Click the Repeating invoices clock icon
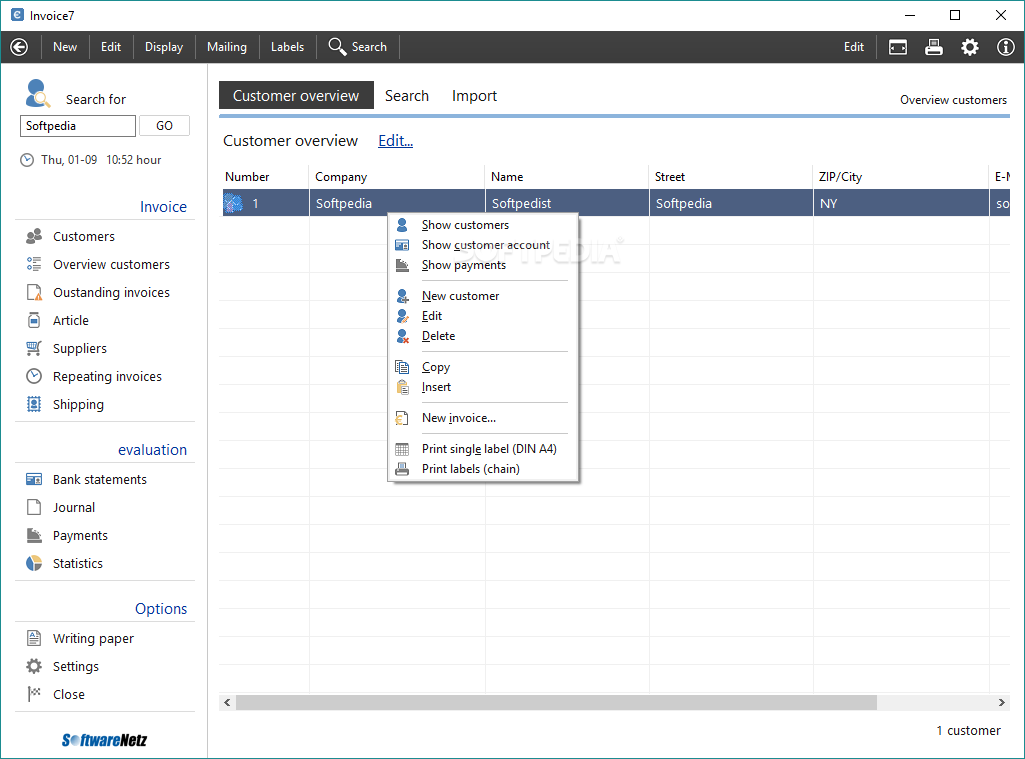This screenshot has width=1025, height=759. [34, 377]
